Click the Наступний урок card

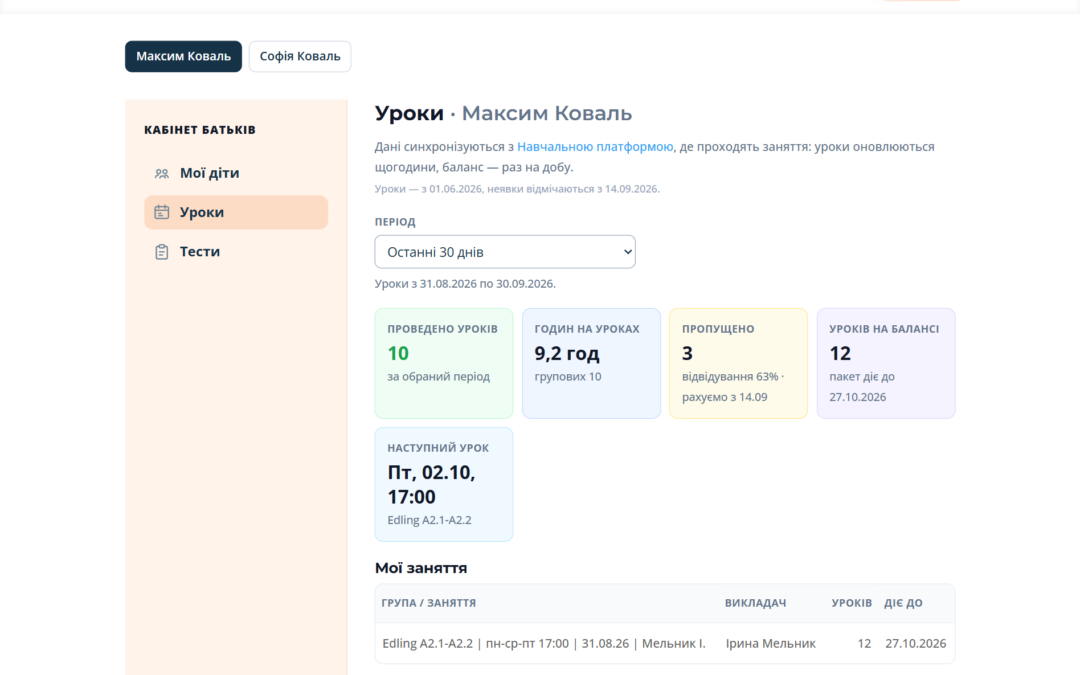(x=444, y=484)
